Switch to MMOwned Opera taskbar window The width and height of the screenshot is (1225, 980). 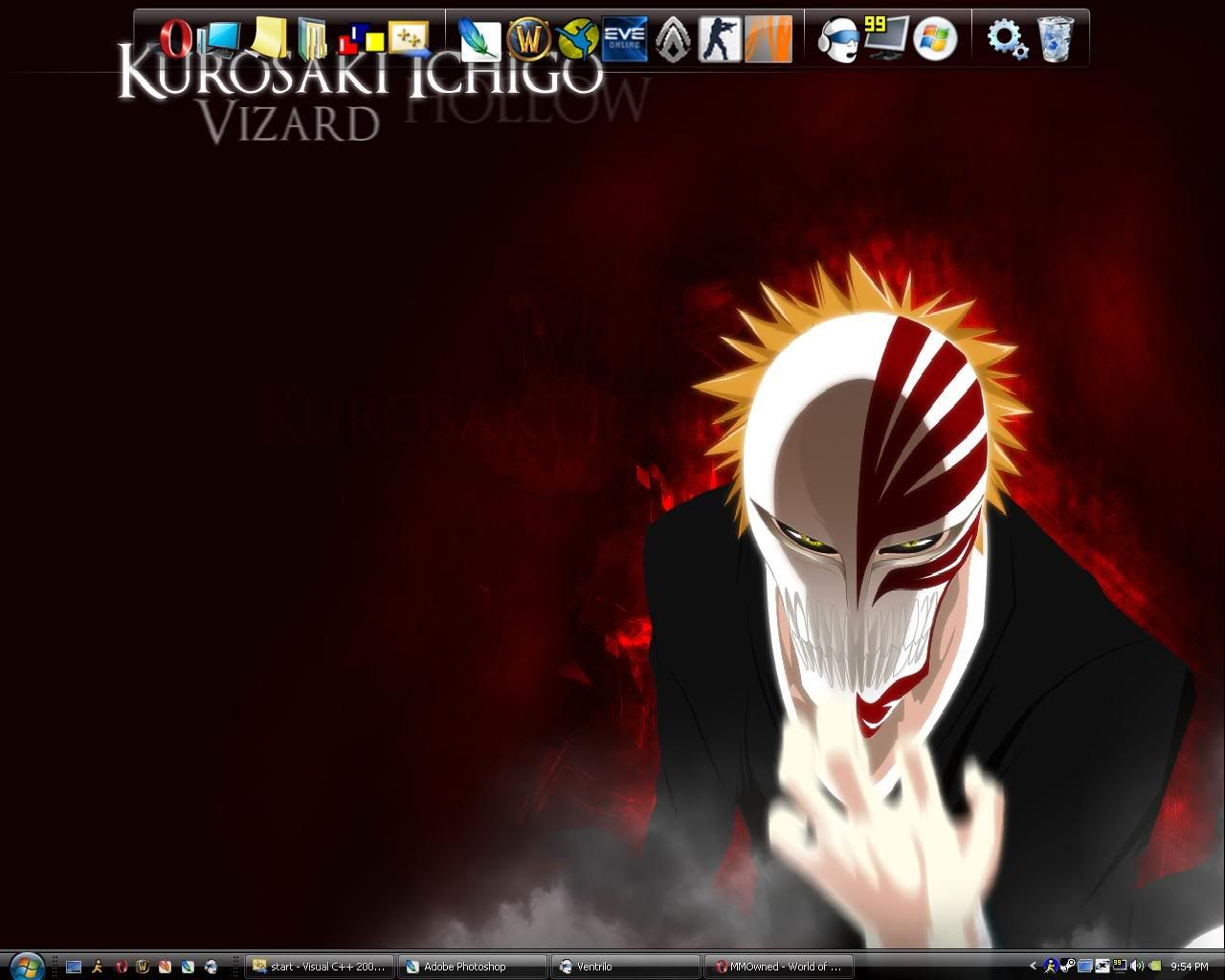pyautogui.click(x=779, y=967)
